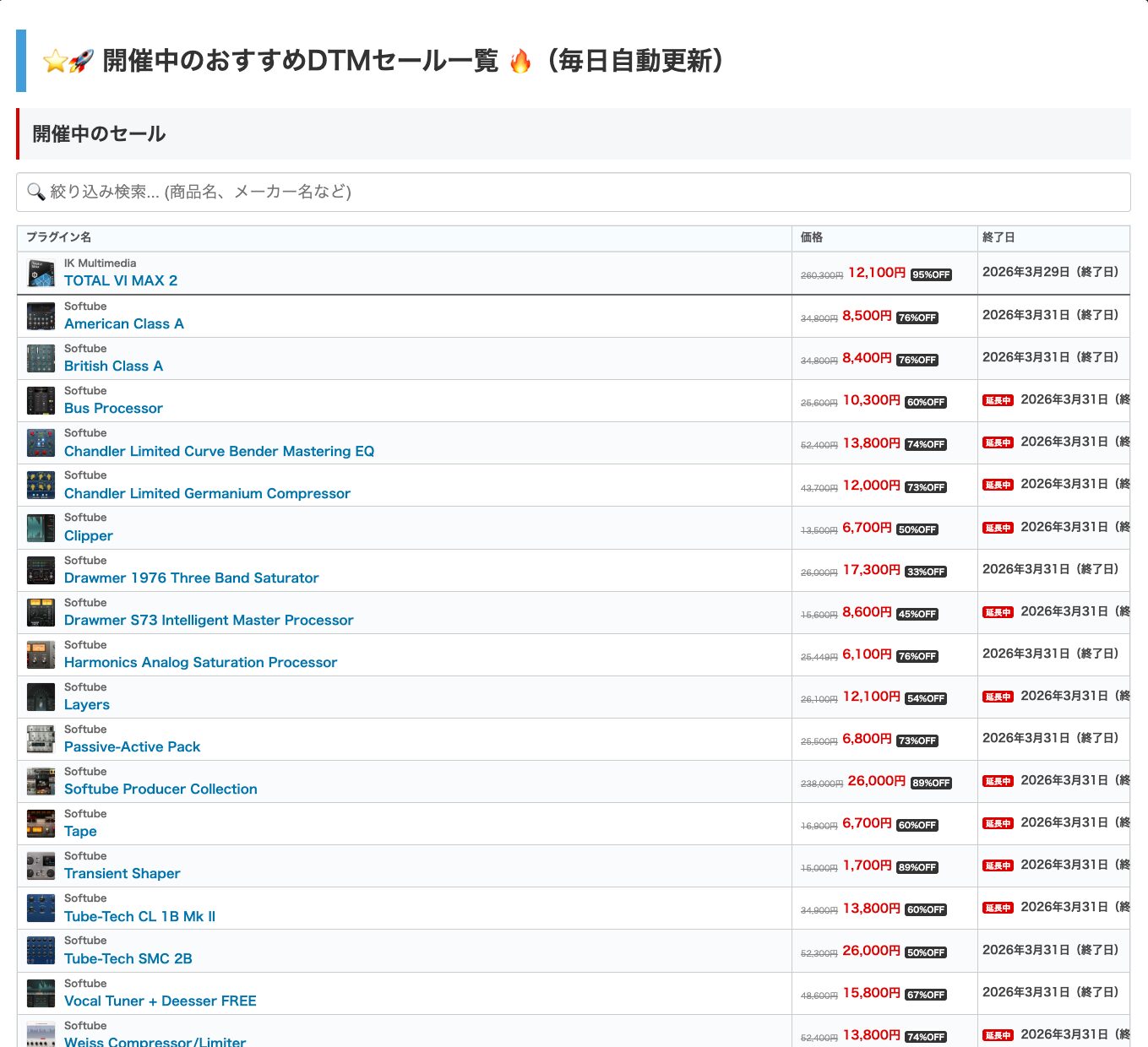
Task: Click the 開催中のセール section heading
Action: coord(99,133)
